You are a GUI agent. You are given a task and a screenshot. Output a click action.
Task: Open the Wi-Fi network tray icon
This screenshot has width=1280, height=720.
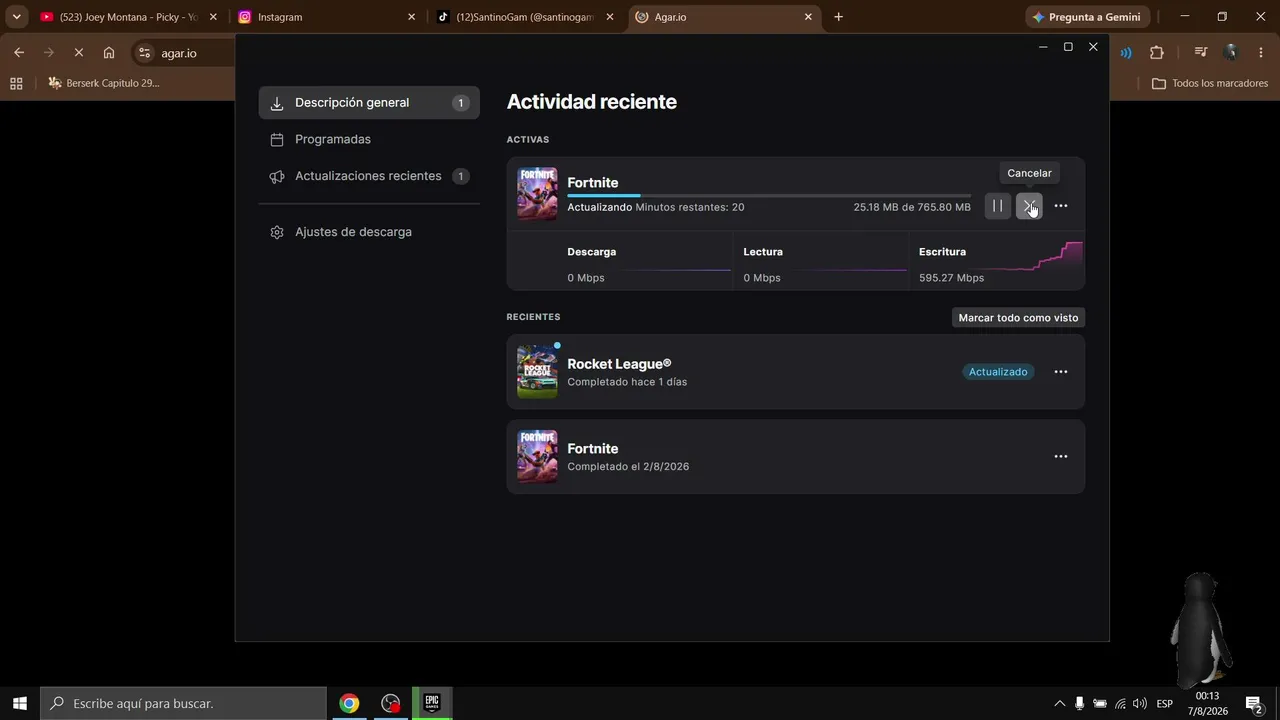point(1120,703)
